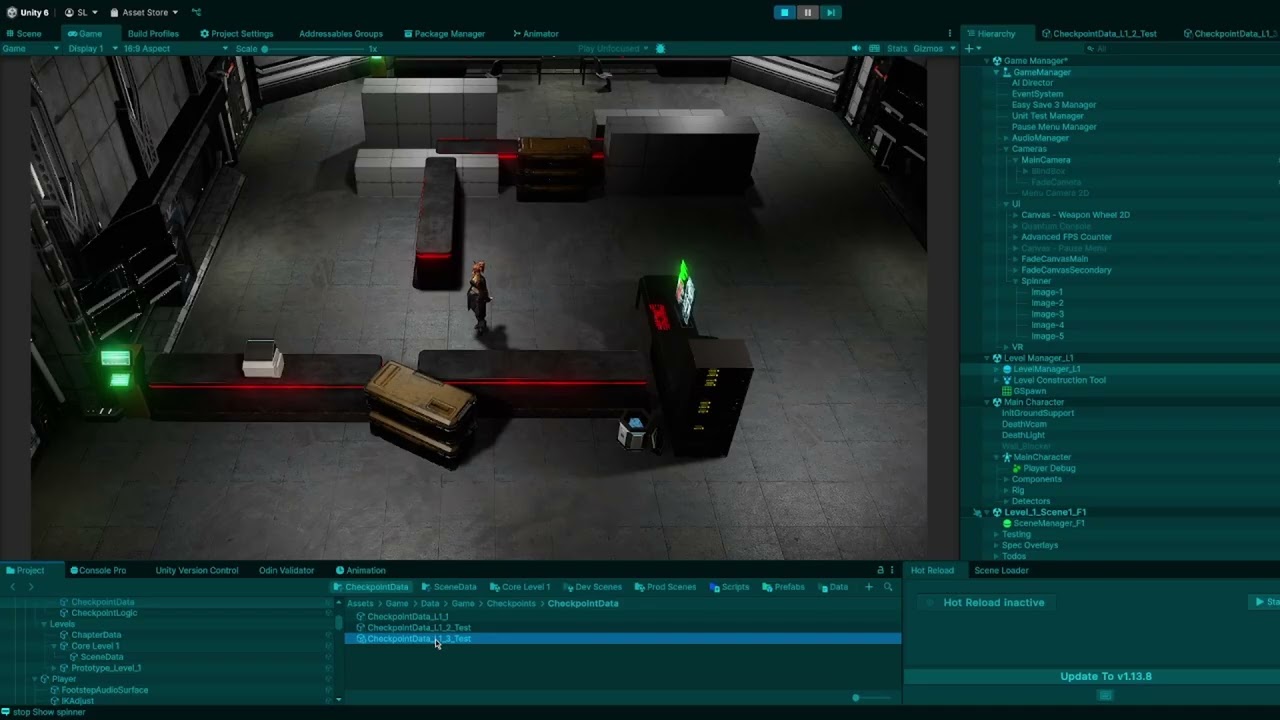
Task: Click the add (+) button in Project toolbar
Action: 869,587
